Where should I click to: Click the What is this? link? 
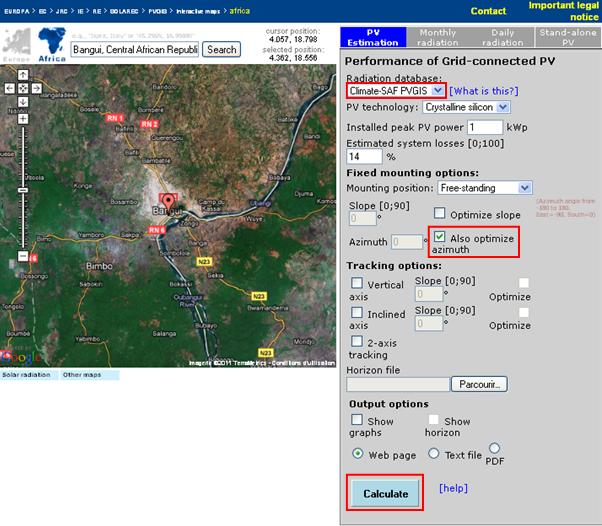[x=485, y=91]
